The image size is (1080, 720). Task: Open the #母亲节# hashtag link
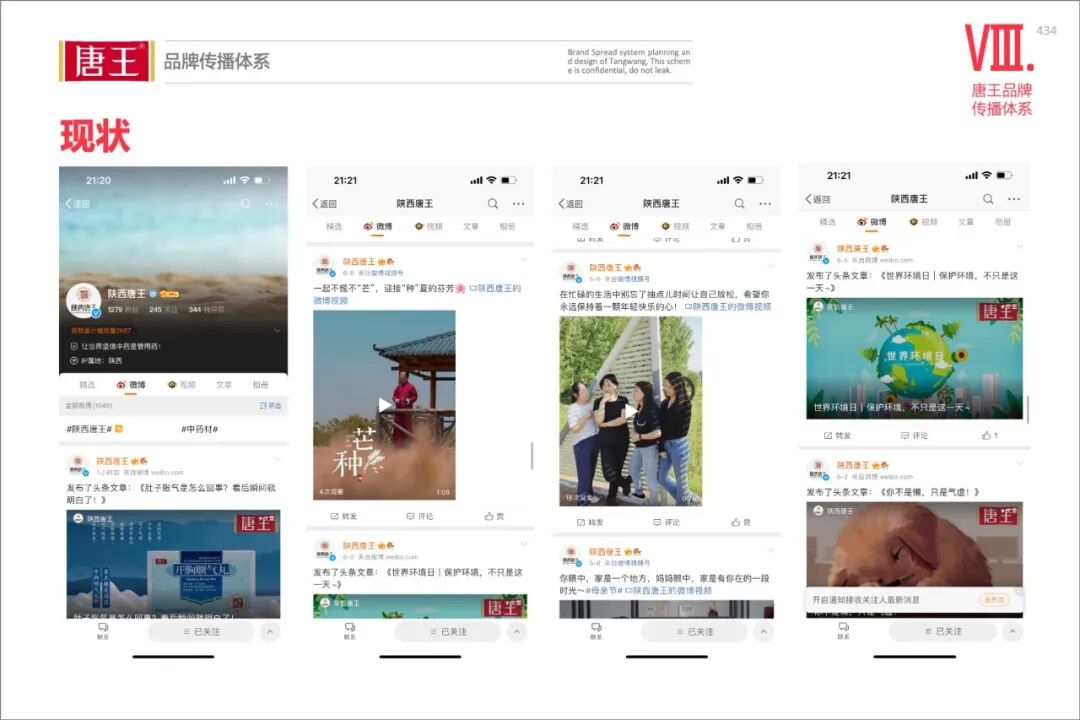(x=604, y=590)
